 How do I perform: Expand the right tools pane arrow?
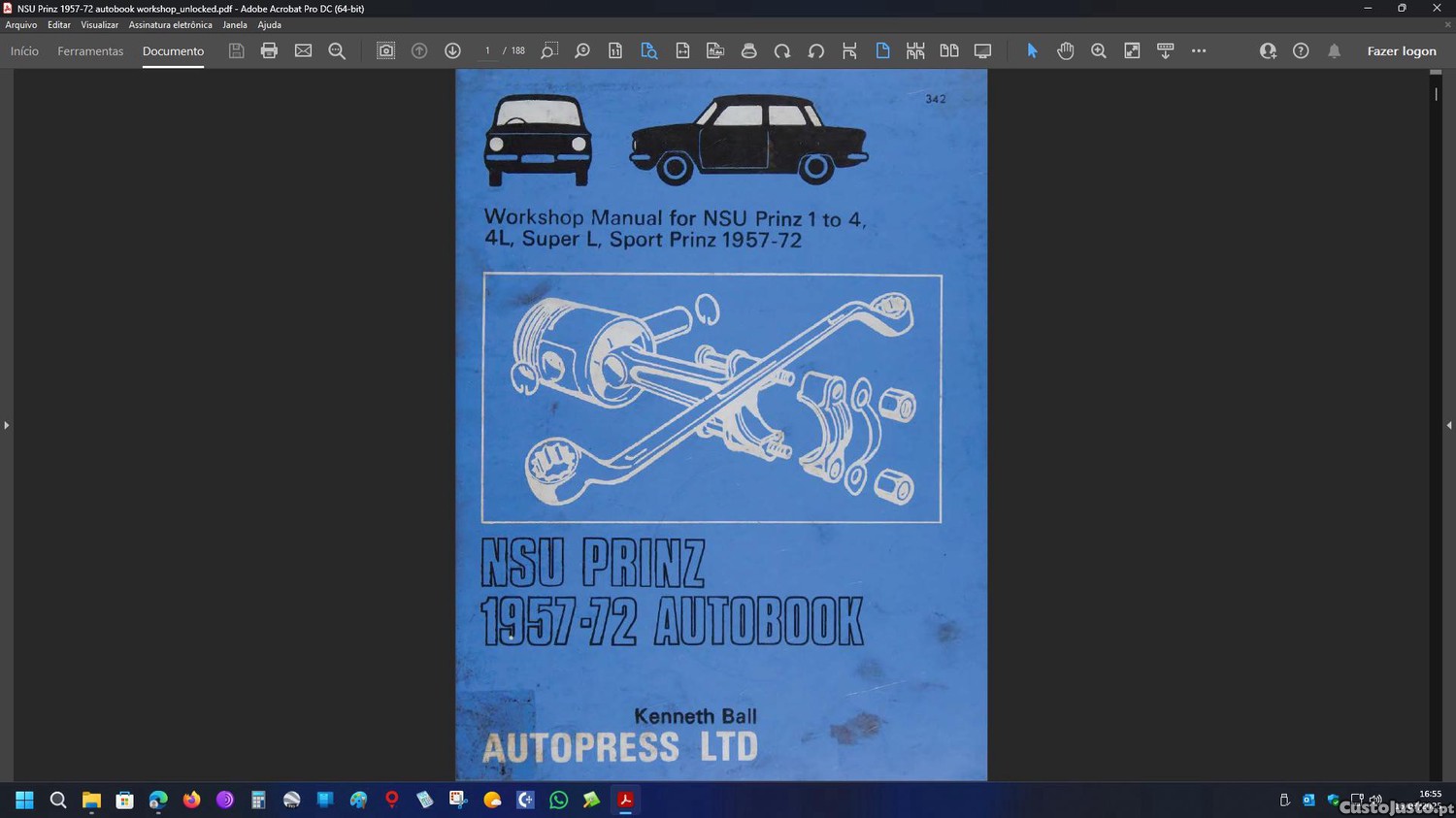(1448, 425)
